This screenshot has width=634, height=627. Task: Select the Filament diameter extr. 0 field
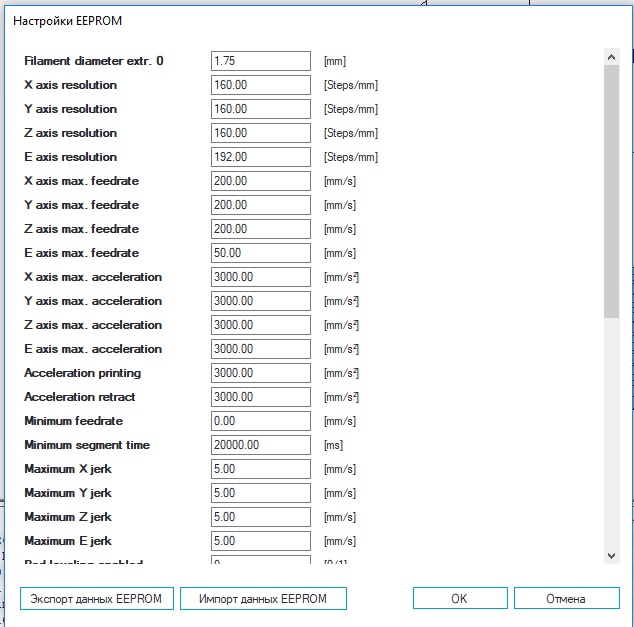(x=261, y=61)
